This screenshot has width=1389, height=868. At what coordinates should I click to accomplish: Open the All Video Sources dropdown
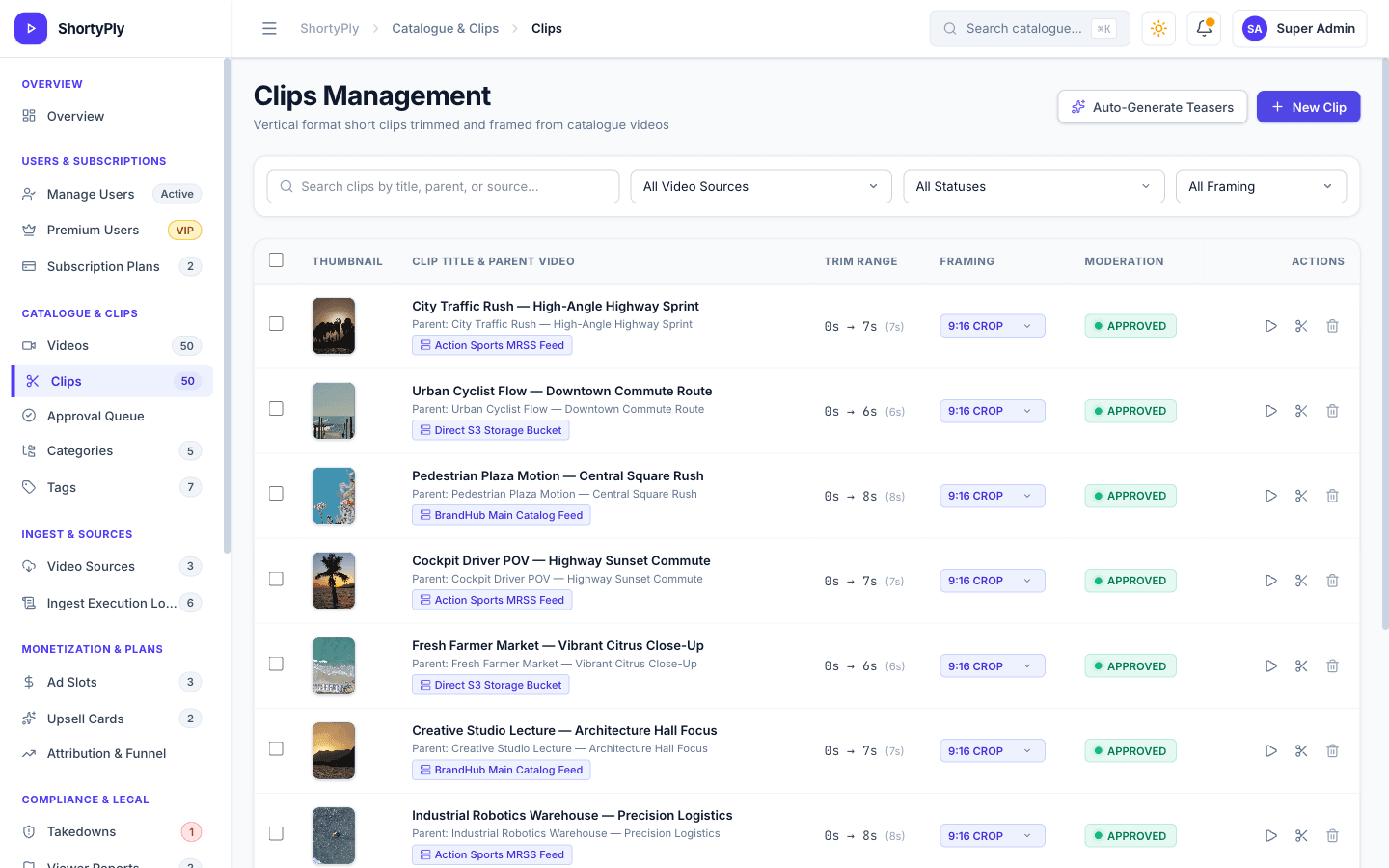[761, 186]
